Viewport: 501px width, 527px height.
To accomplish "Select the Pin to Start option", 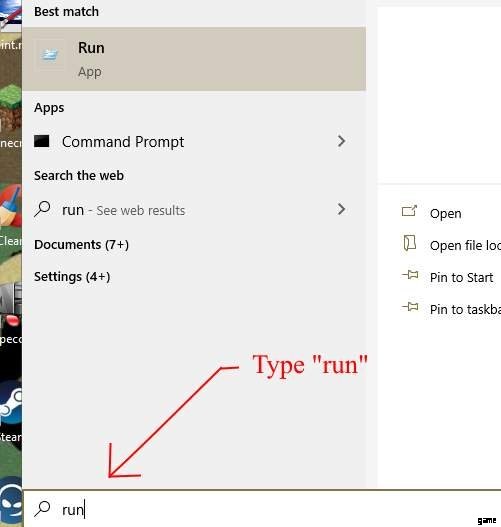I will [x=461, y=278].
